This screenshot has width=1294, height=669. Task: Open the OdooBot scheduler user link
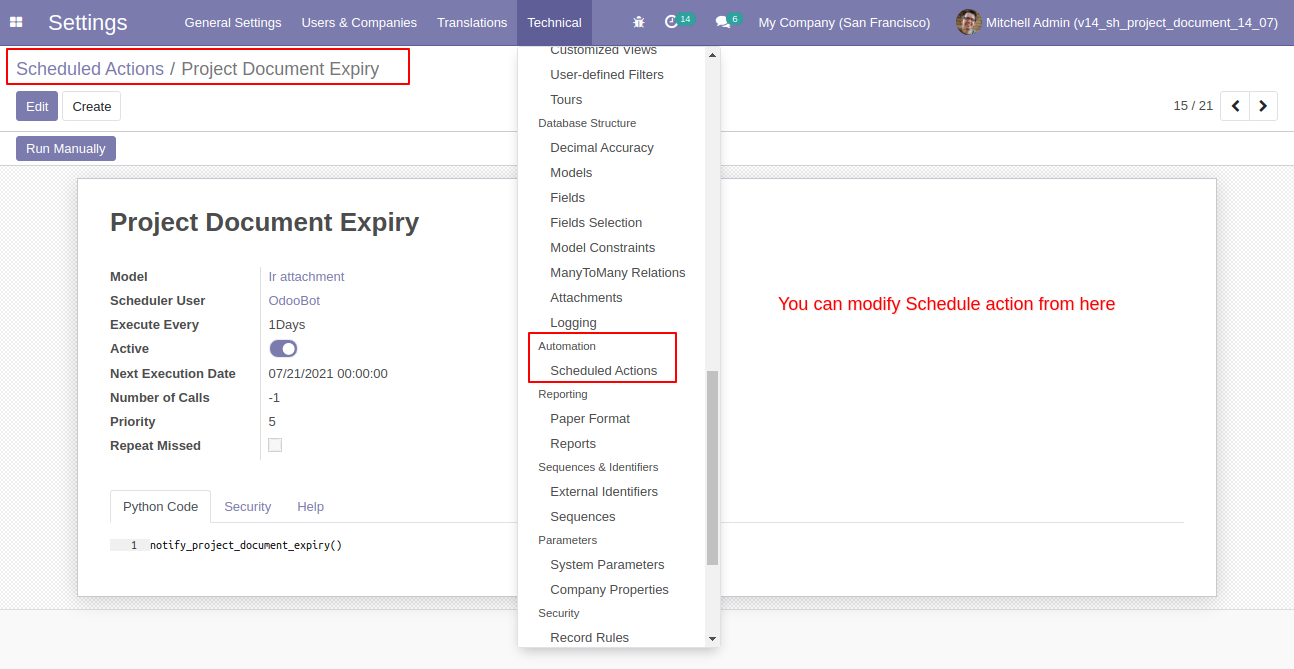(x=294, y=300)
